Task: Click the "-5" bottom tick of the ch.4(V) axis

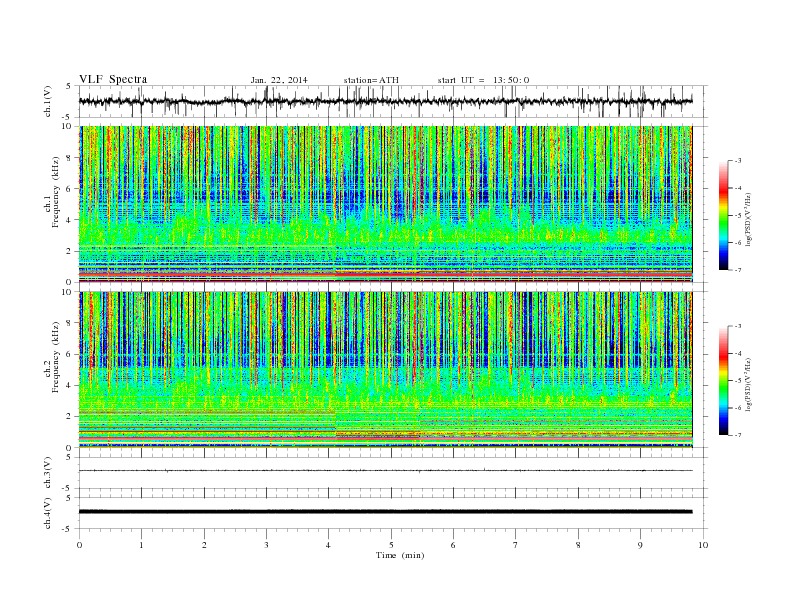Action: [67, 529]
